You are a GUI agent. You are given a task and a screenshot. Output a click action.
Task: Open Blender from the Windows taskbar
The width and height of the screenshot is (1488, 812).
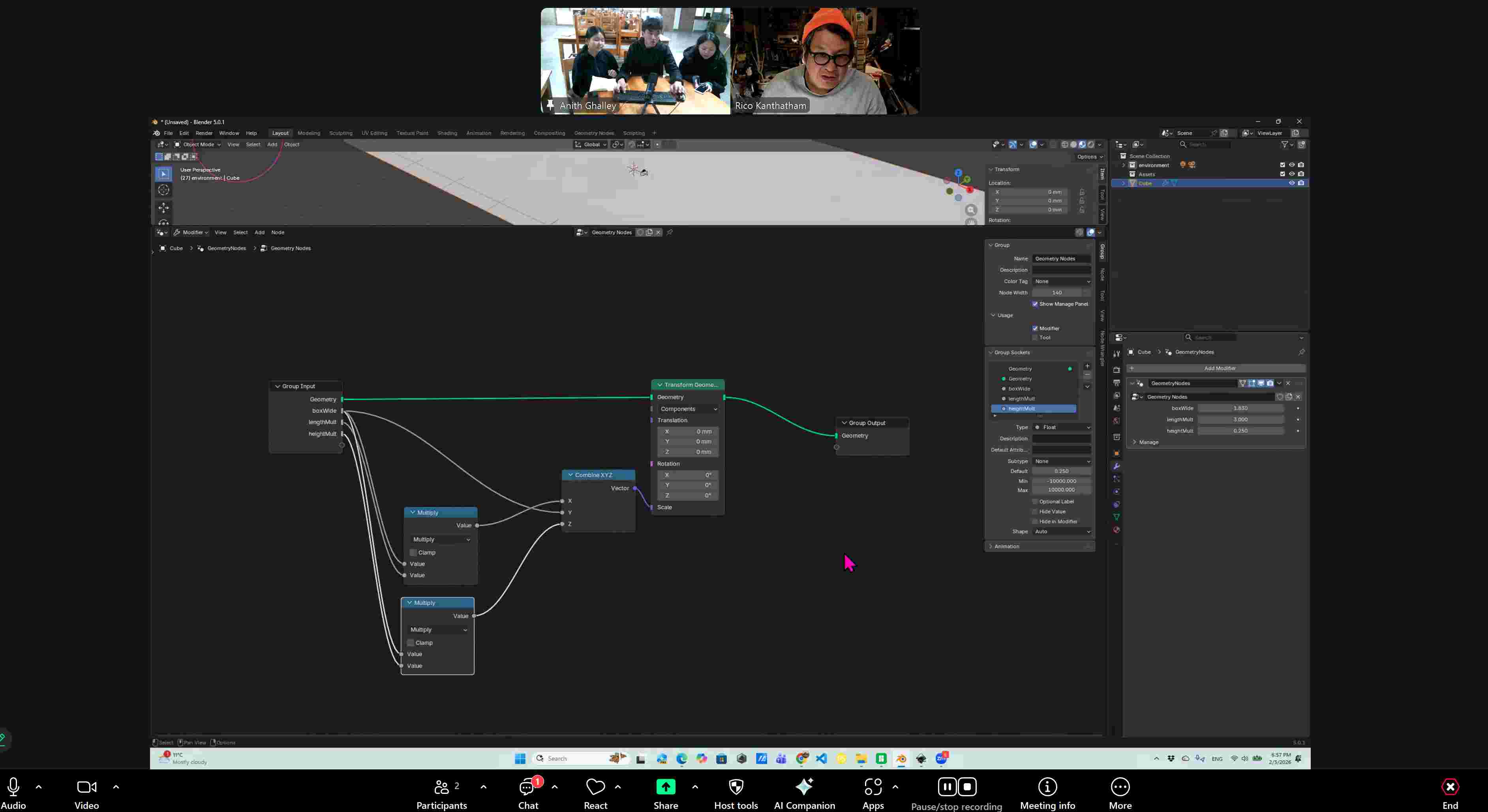point(901,758)
